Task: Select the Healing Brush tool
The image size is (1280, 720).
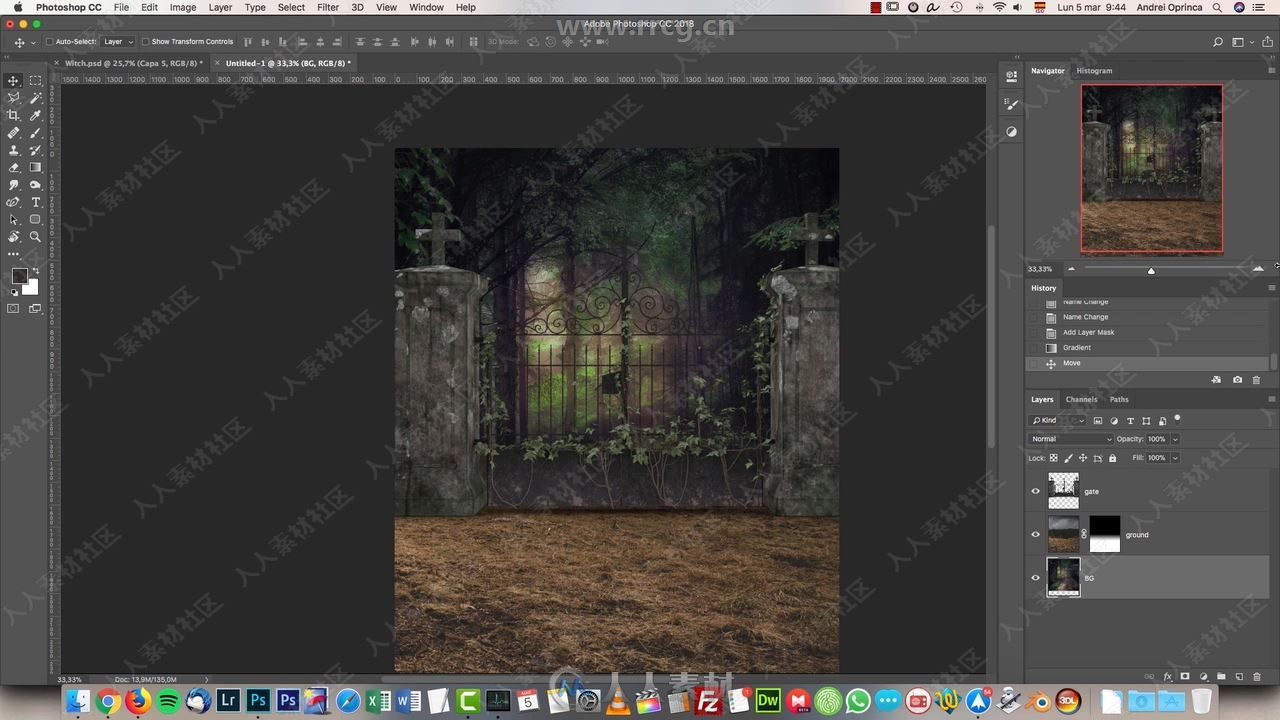Action: [13, 133]
